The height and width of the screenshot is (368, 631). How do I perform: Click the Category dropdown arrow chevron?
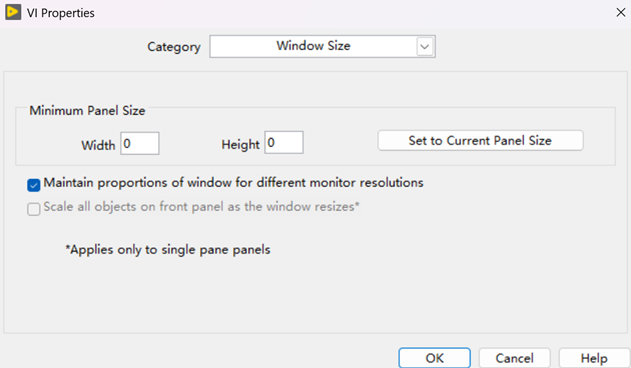(x=425, y=47)
